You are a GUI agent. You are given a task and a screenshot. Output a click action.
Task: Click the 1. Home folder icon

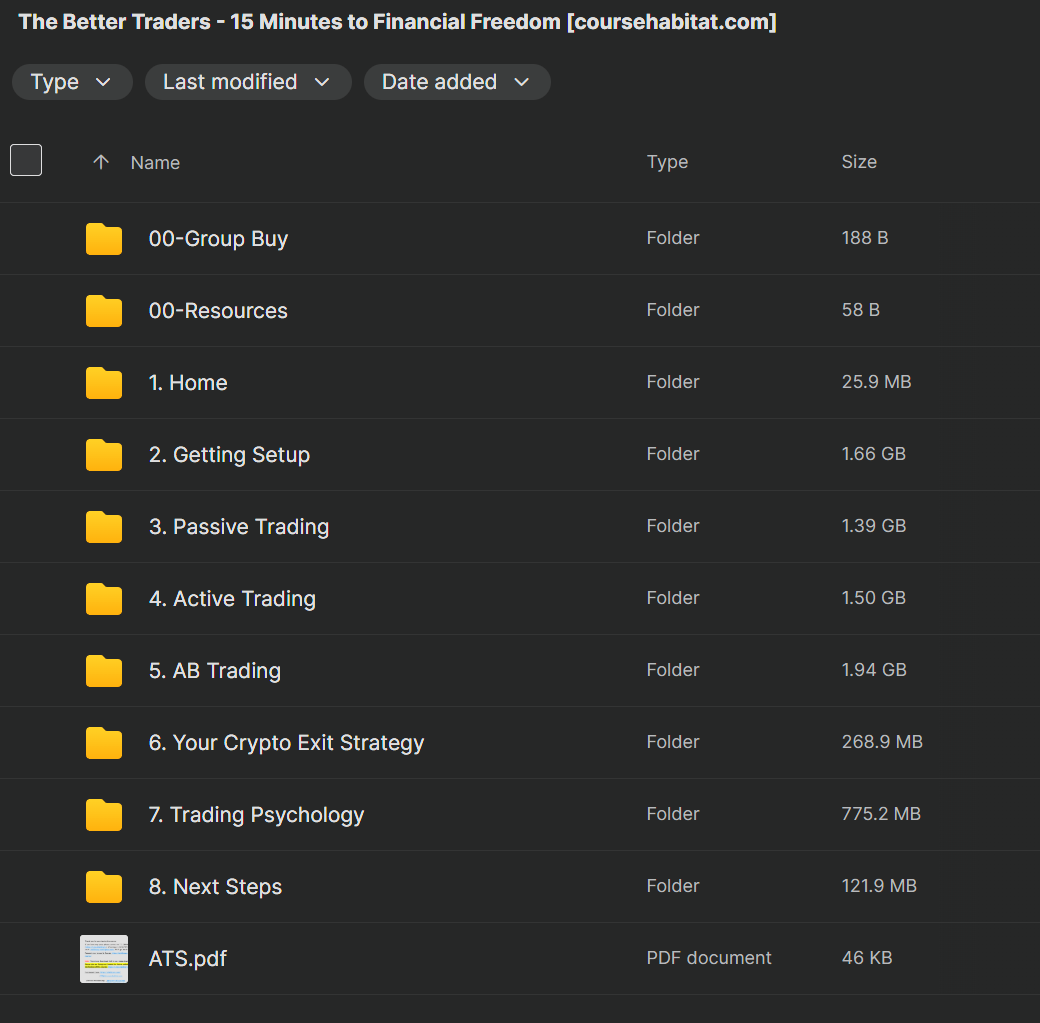coord(104,383)
